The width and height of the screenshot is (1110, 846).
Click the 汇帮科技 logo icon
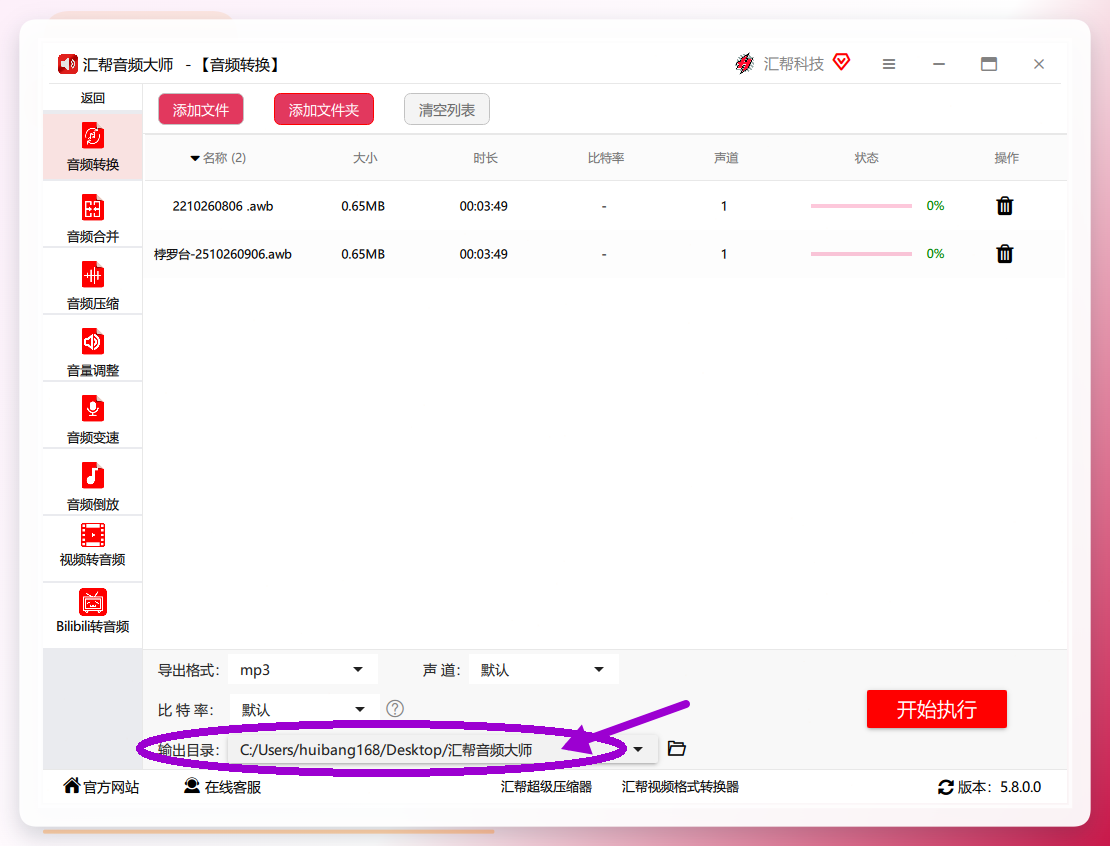click(x=745, y=64)
